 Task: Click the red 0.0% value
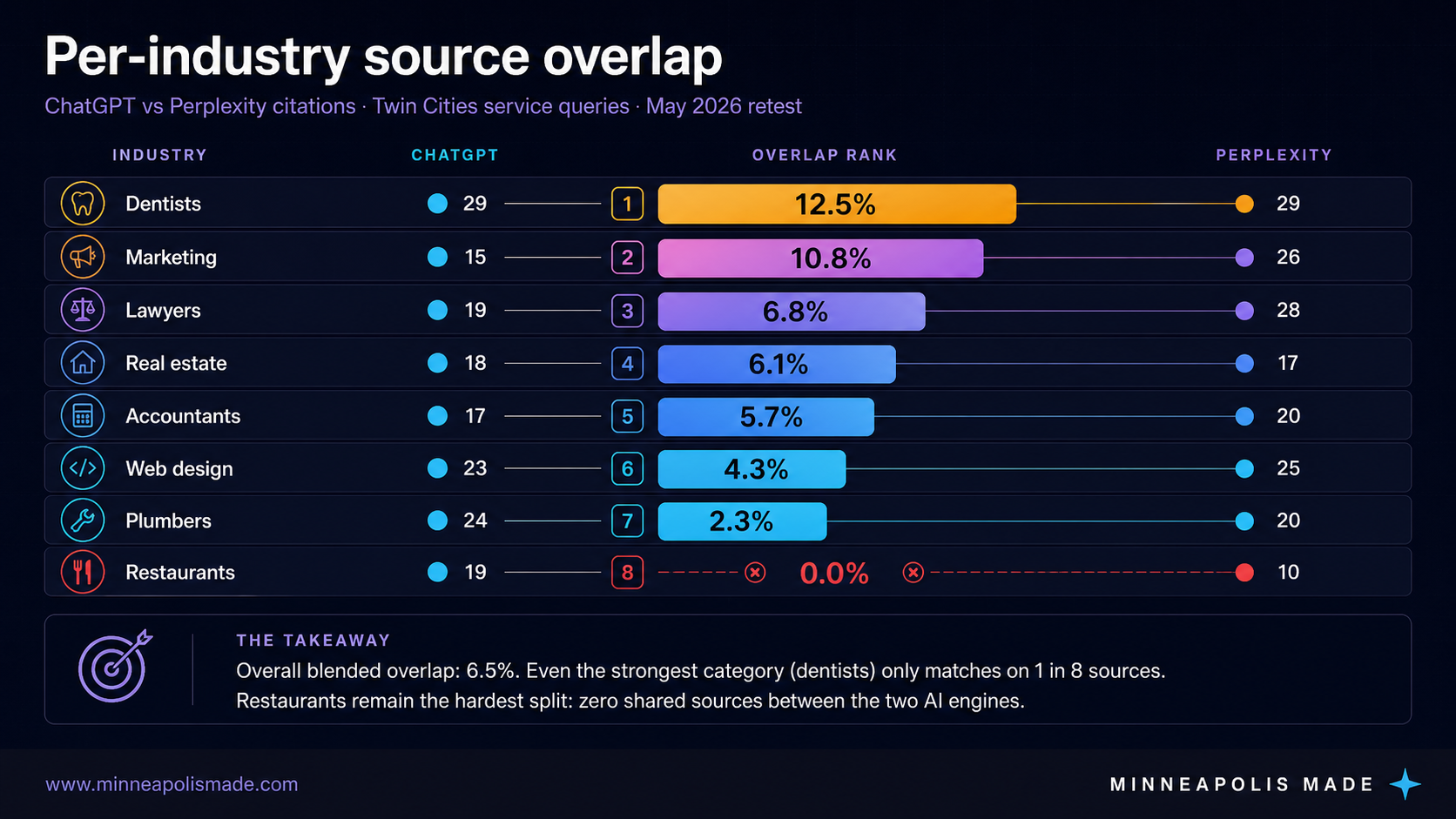(x=834, y=573)
